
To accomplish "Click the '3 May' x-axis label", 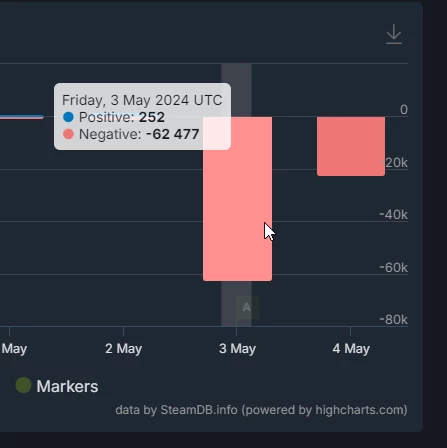I will coord(237,349).
